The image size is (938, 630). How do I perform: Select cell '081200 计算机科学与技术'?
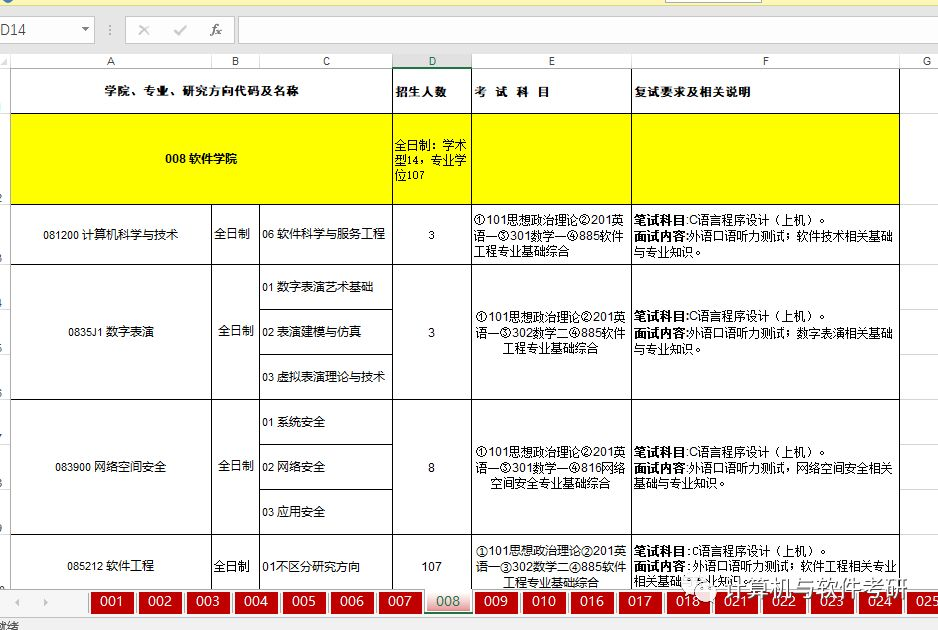[111, 235]
